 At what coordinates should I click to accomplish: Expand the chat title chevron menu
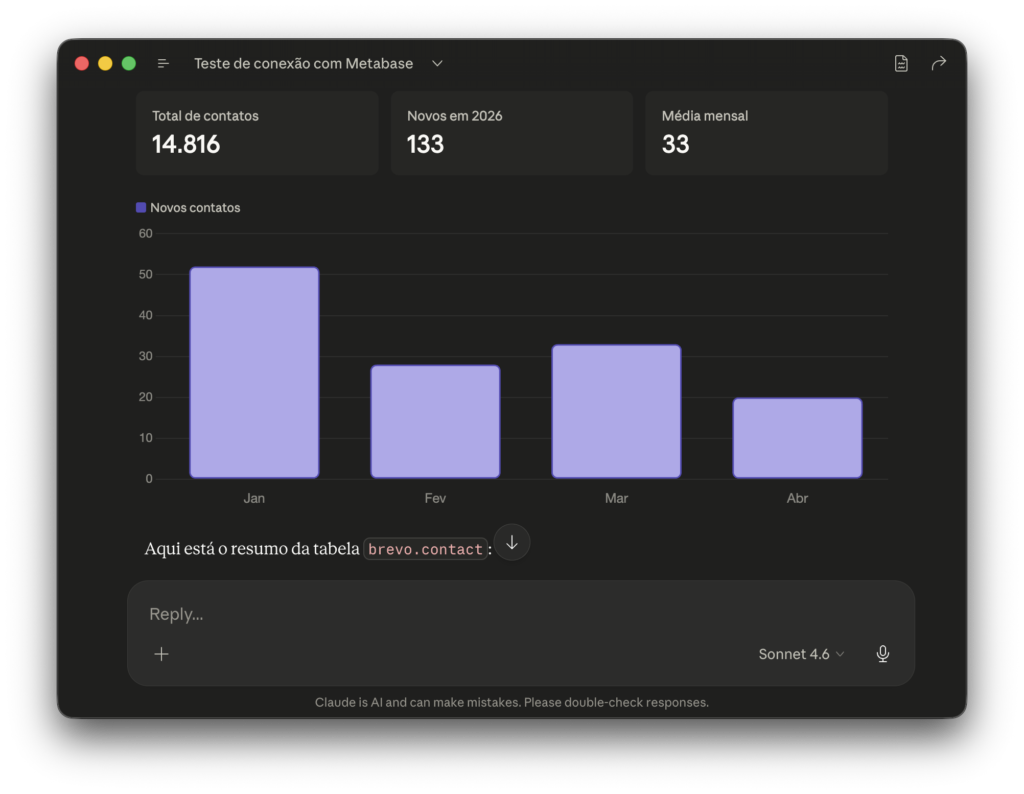[x=437, y=63]
